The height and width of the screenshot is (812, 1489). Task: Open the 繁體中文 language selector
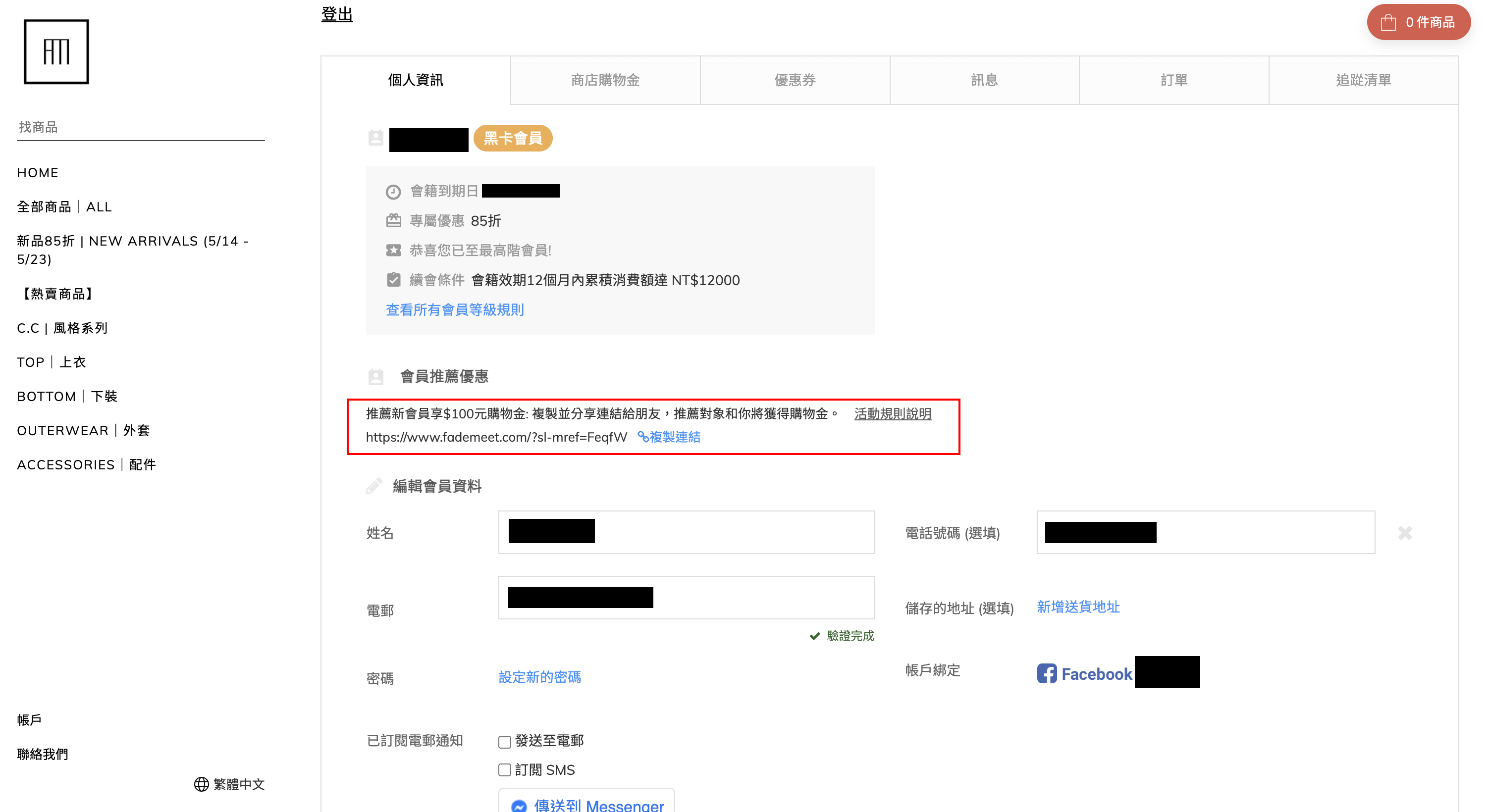[x=238, y=784]
